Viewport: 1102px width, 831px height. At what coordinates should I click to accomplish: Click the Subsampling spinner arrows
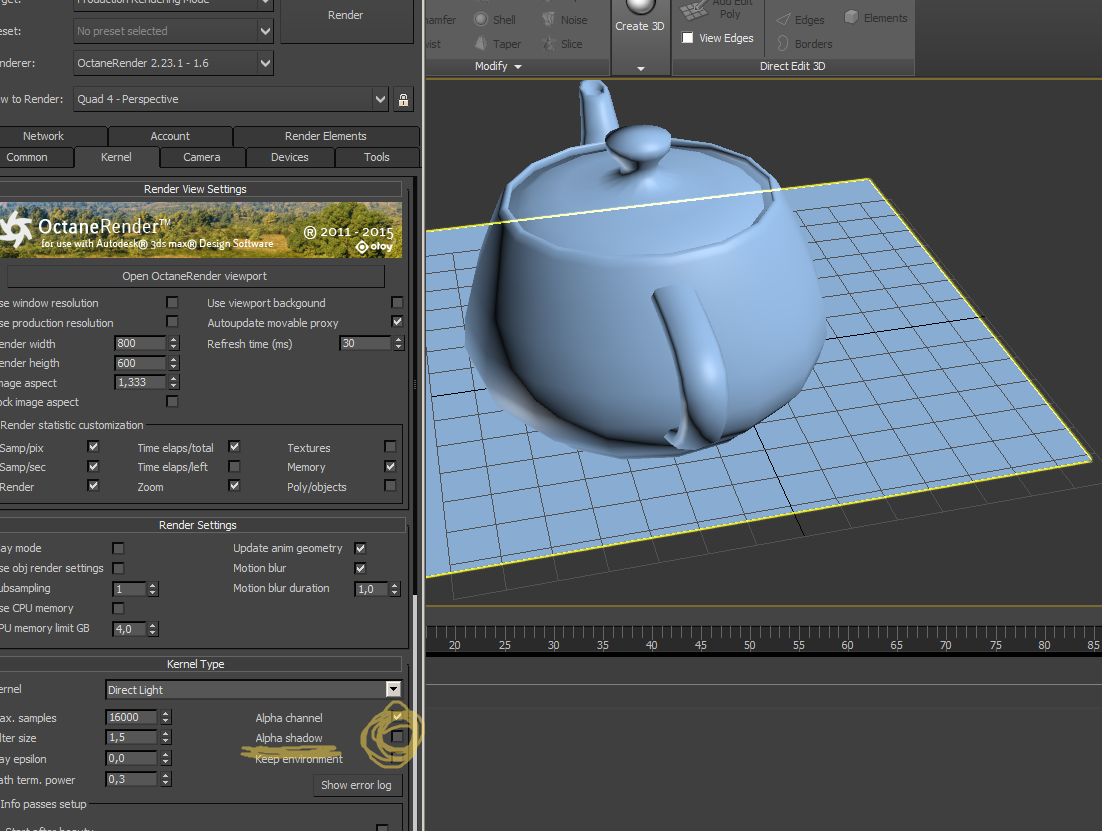(x=153, y=589)
